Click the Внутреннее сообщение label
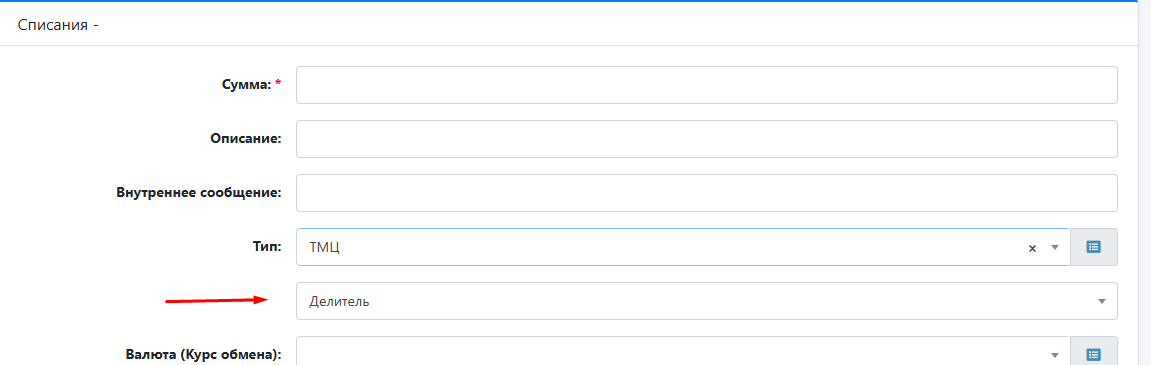The image size is (1151, 365). [199, 192]
